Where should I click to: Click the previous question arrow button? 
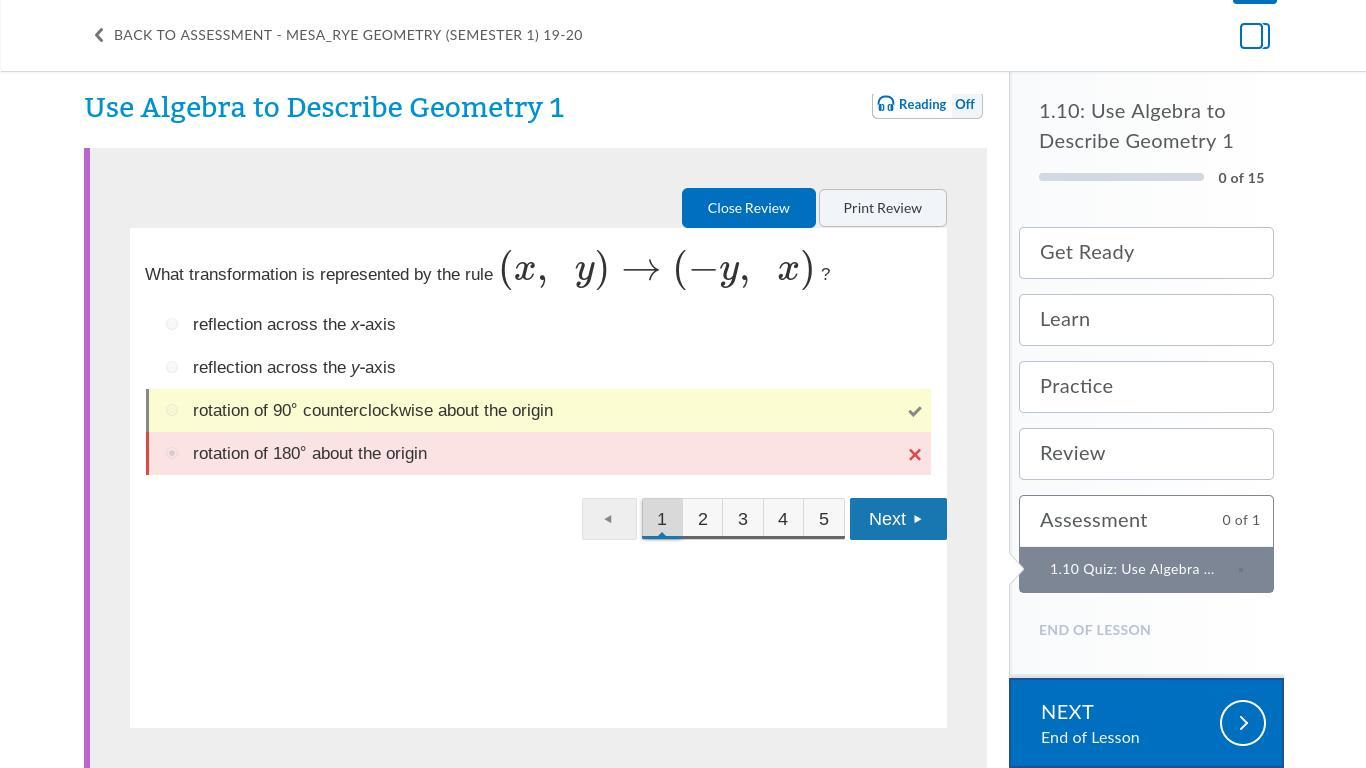pyautogui.click(x=609, y=519)
